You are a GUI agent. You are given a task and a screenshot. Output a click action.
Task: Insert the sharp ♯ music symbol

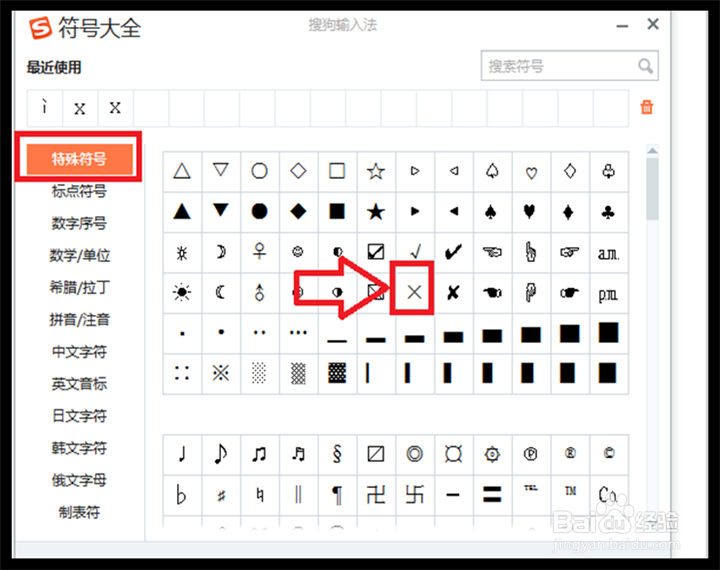pos(221,496)
